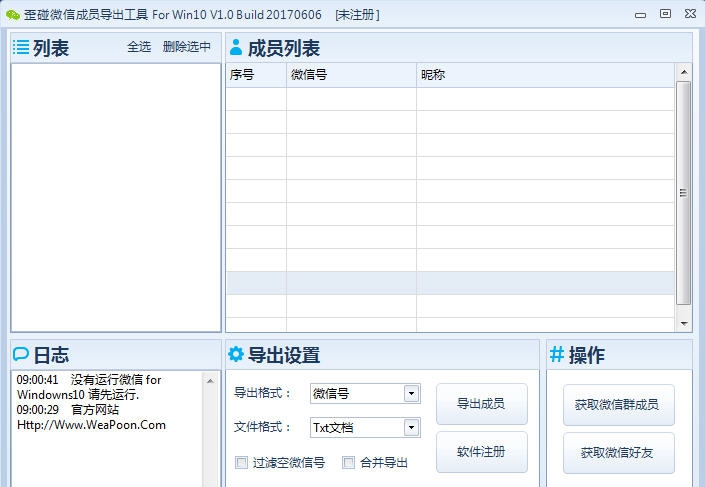Screen dimensions: 705x487
Task: Click the 获取微信好友 button
Action: pyautogui.click(x=619, y=452)
